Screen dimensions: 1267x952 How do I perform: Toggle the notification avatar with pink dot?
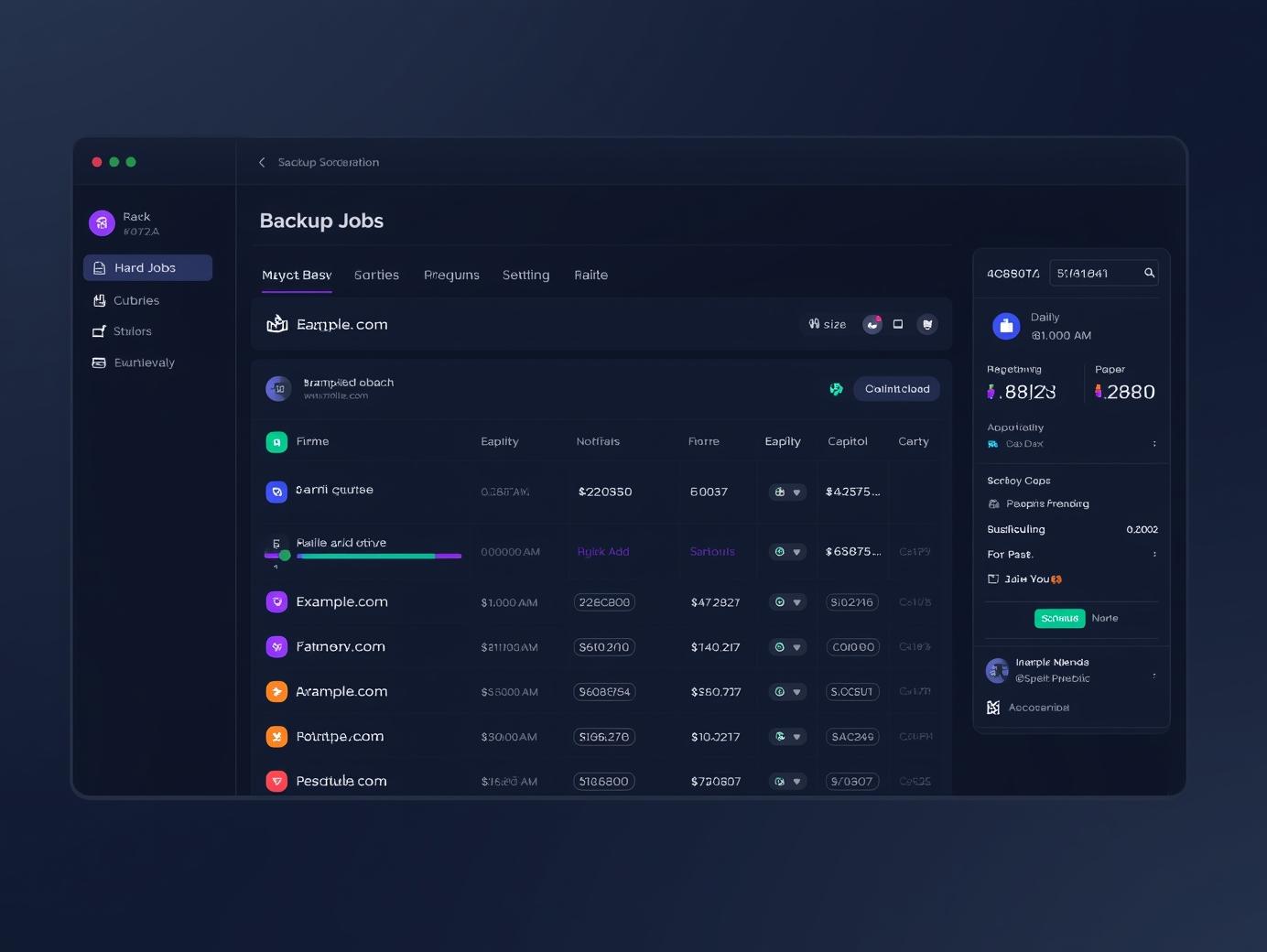871,324
